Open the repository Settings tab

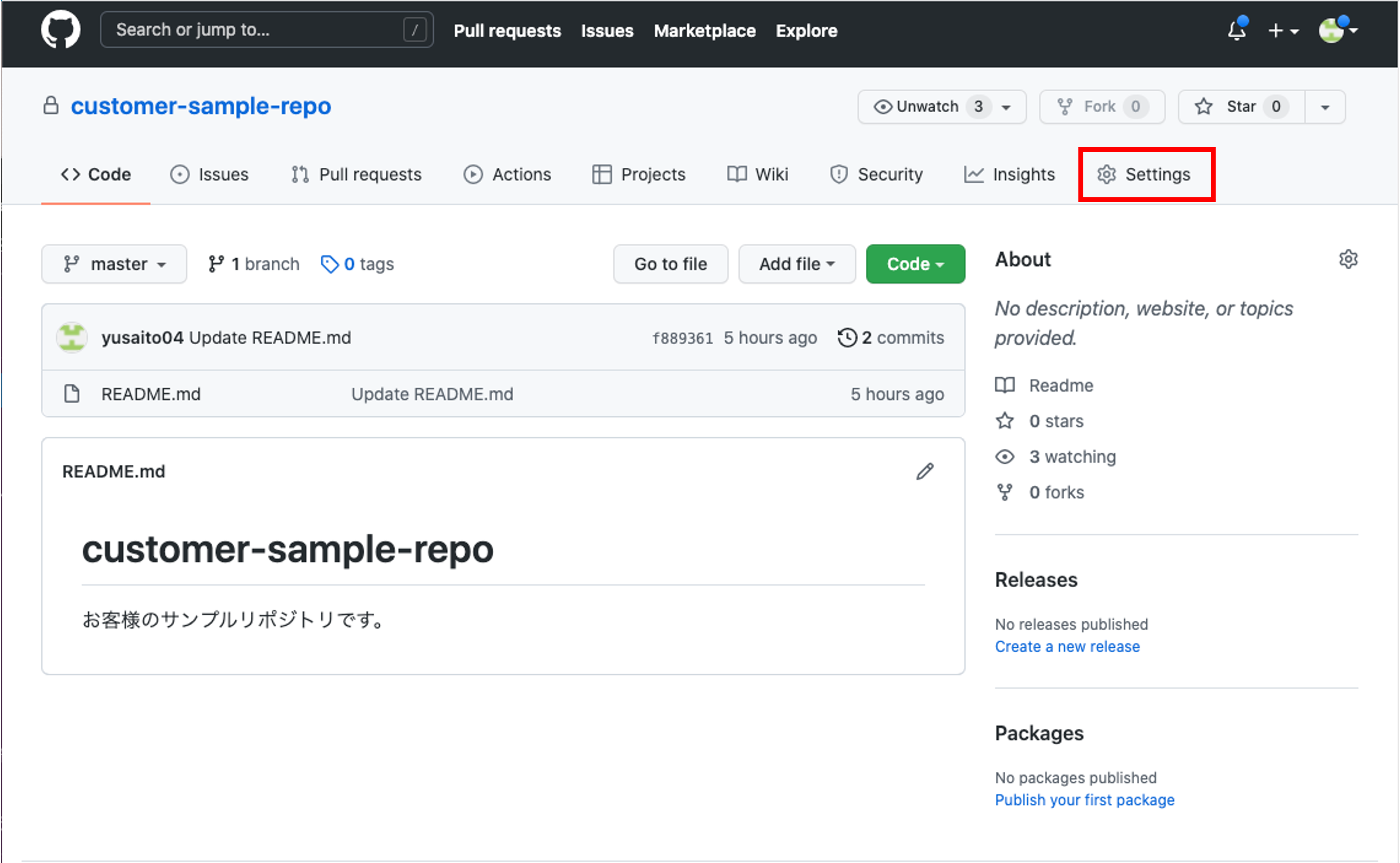pos(1144,174)
